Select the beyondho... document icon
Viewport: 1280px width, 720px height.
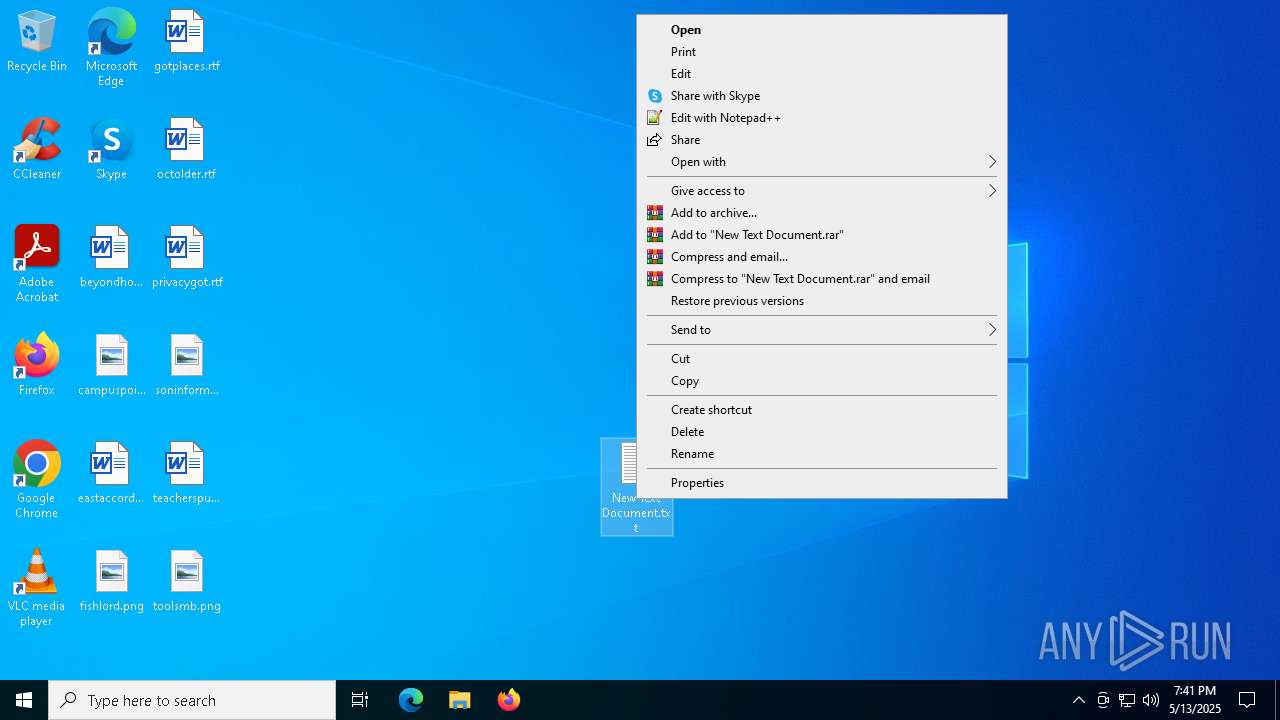point(111,258)
